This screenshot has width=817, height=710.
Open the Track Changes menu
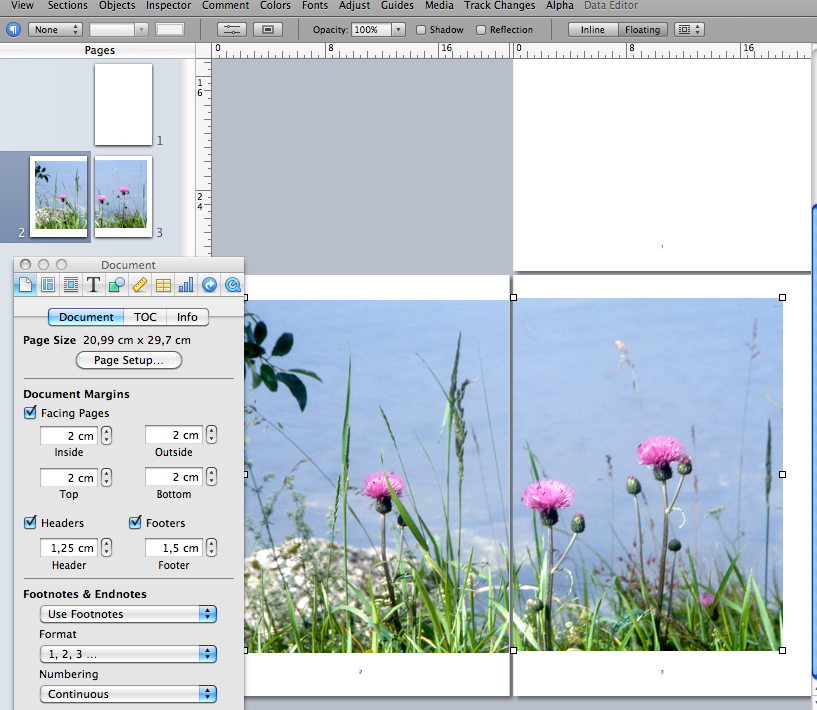500,6
